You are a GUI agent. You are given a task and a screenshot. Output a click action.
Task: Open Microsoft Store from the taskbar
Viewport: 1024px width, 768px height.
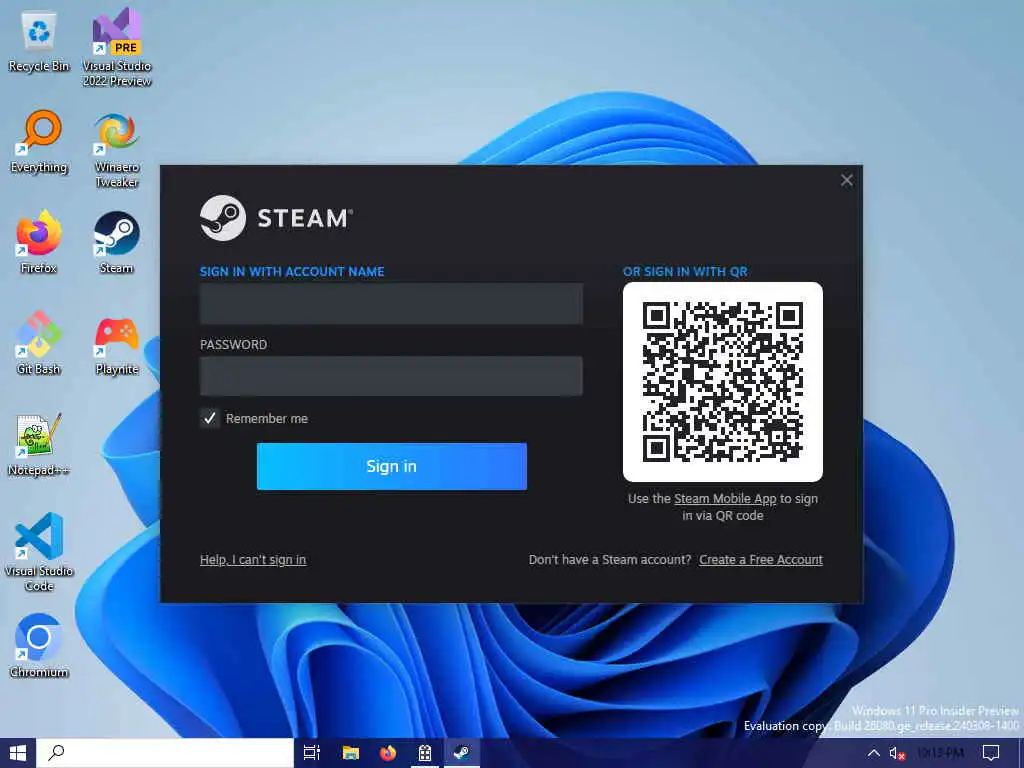(424, 753)
